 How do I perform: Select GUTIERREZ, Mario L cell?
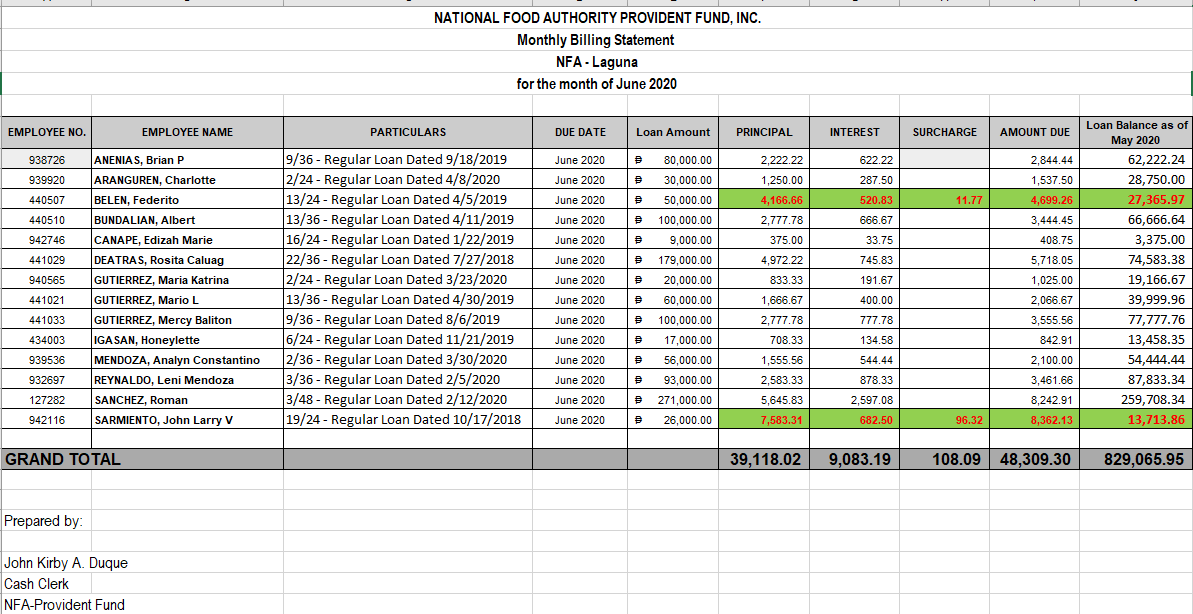(x=187, y=300)
